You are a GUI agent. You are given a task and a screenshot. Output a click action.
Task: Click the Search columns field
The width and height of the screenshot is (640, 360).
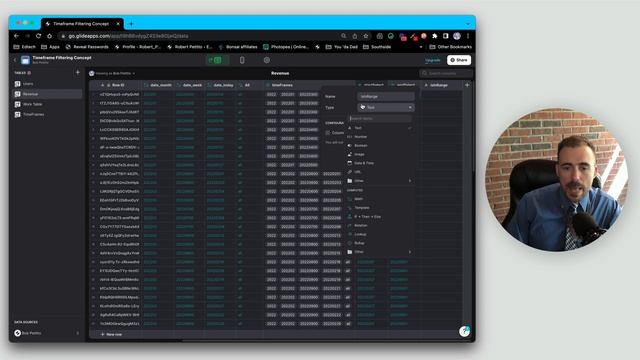(447, 73)
